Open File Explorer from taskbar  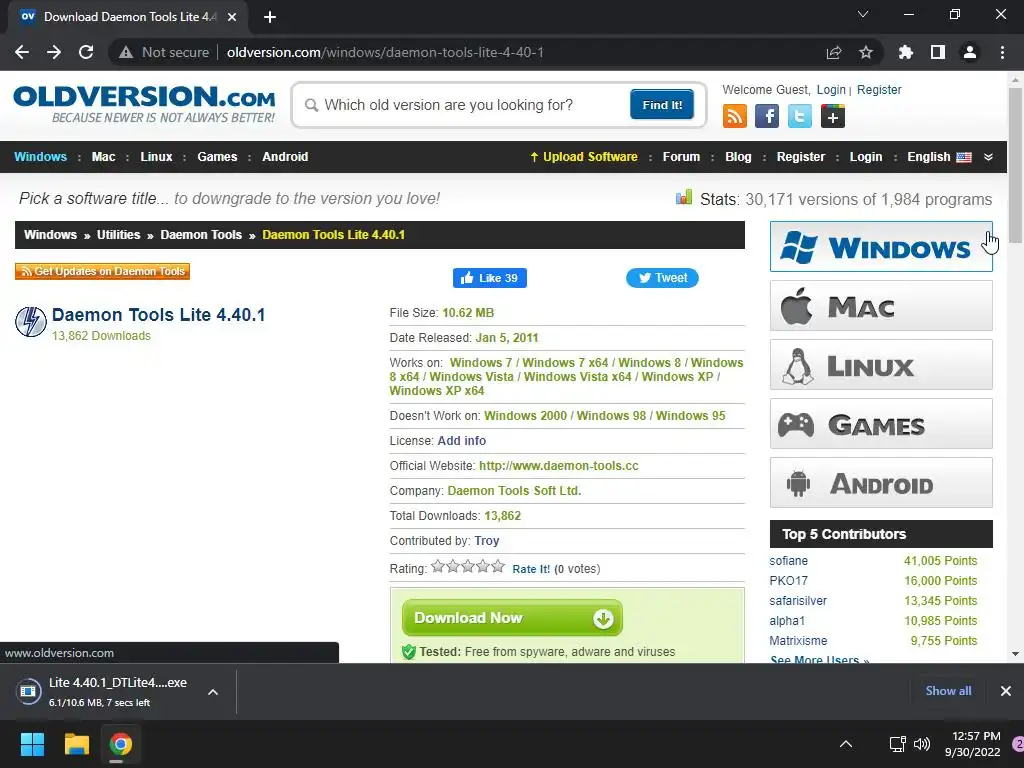coord(76,744)
